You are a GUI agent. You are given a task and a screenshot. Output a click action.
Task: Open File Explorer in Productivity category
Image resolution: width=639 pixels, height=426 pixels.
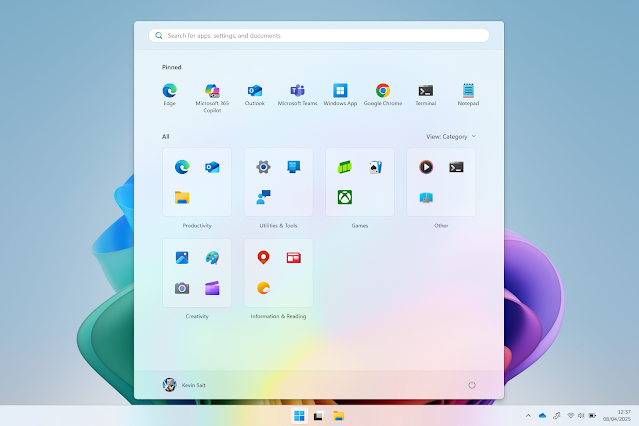pyautogui.click(x=182, y=197)
